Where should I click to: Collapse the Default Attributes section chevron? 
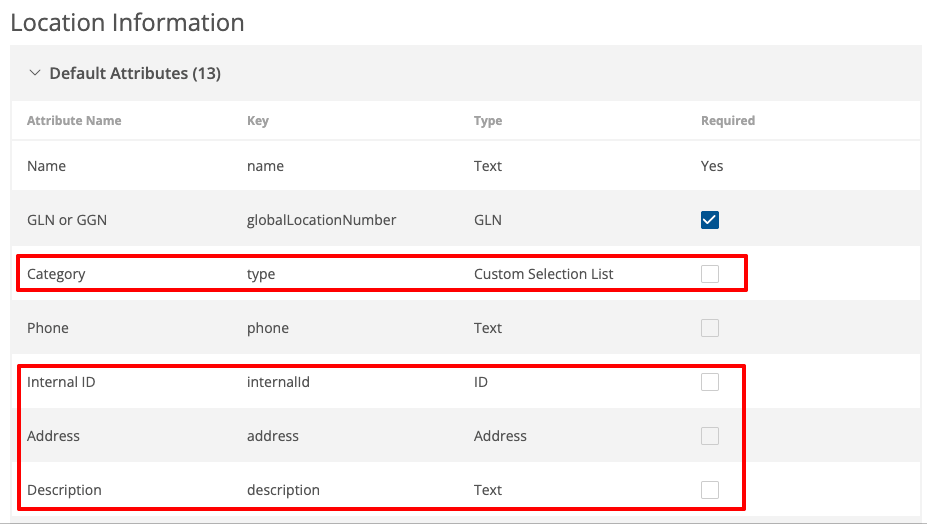(35, 73)
